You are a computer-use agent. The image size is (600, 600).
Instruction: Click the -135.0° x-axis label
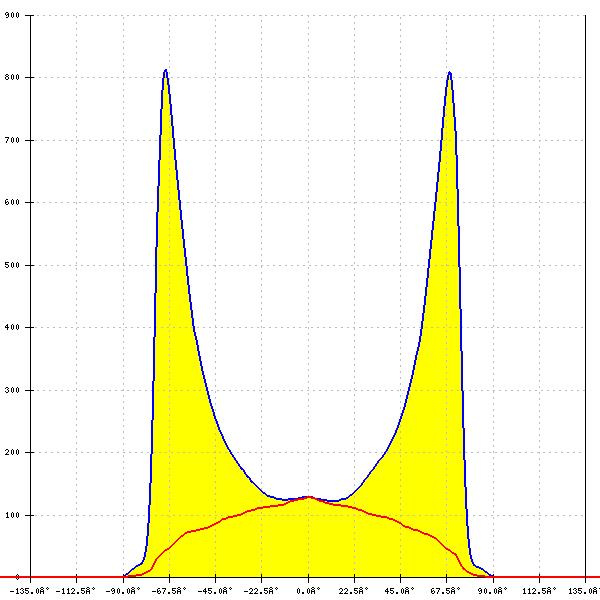[31, 590]
